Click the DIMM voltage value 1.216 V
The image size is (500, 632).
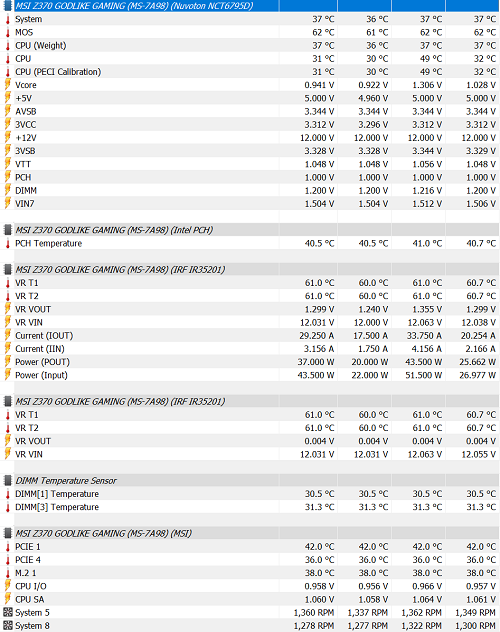[427, 190]
